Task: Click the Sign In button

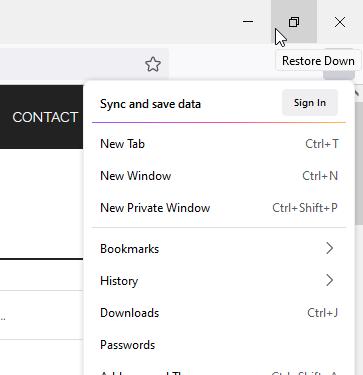Action: [310, 103]
